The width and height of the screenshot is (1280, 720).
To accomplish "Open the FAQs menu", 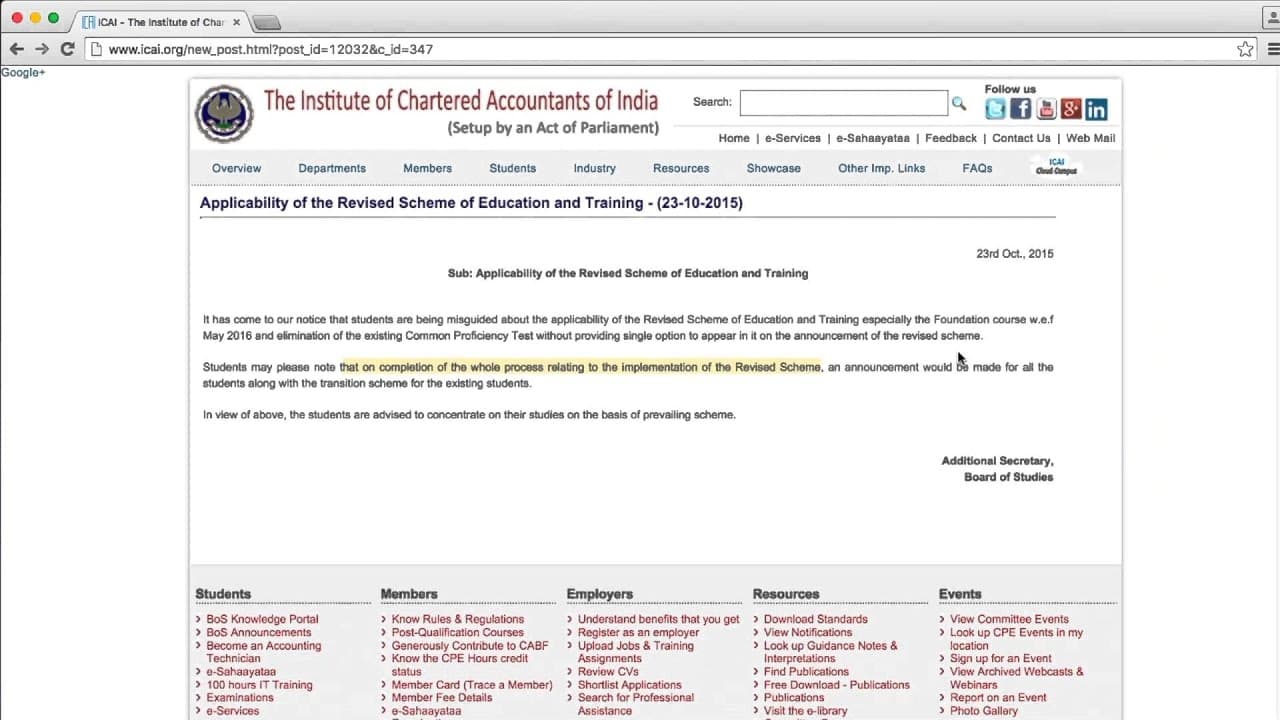I will coord(977,168).
